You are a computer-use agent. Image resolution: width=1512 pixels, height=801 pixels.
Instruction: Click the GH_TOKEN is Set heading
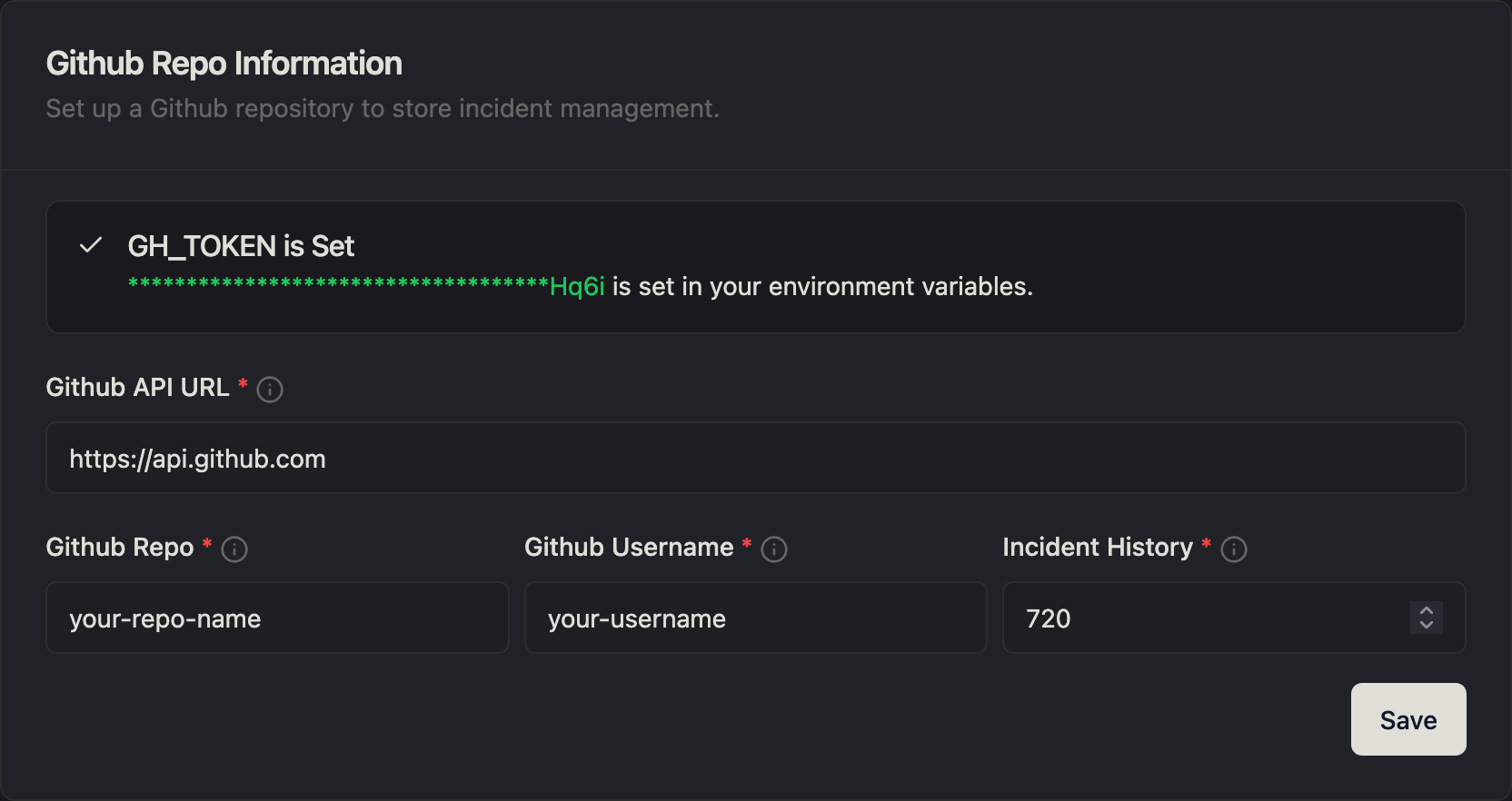(241, 246)
